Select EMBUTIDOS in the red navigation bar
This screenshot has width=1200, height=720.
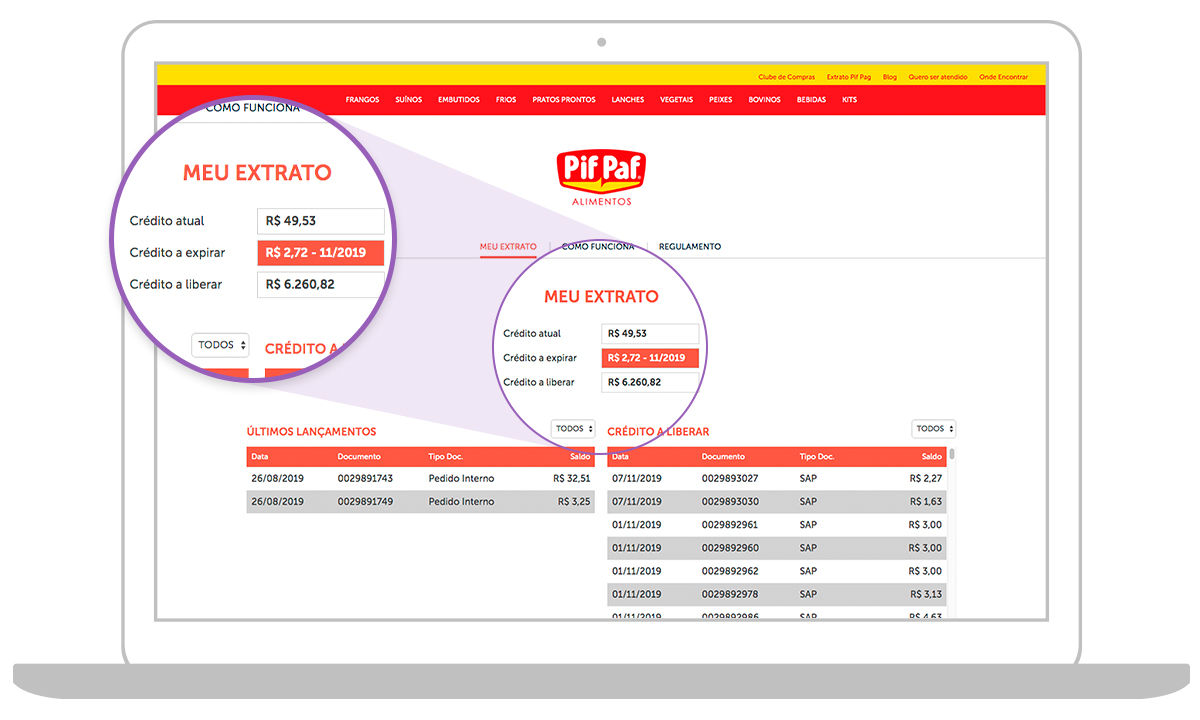coord(459,100)
